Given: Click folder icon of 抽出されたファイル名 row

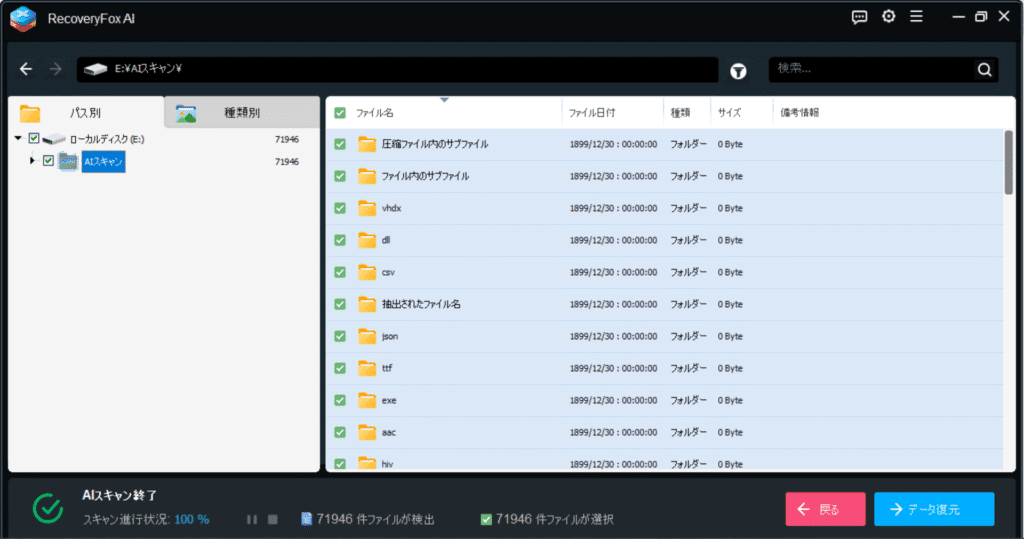Looking at the screenshot, I should point(367,304).
